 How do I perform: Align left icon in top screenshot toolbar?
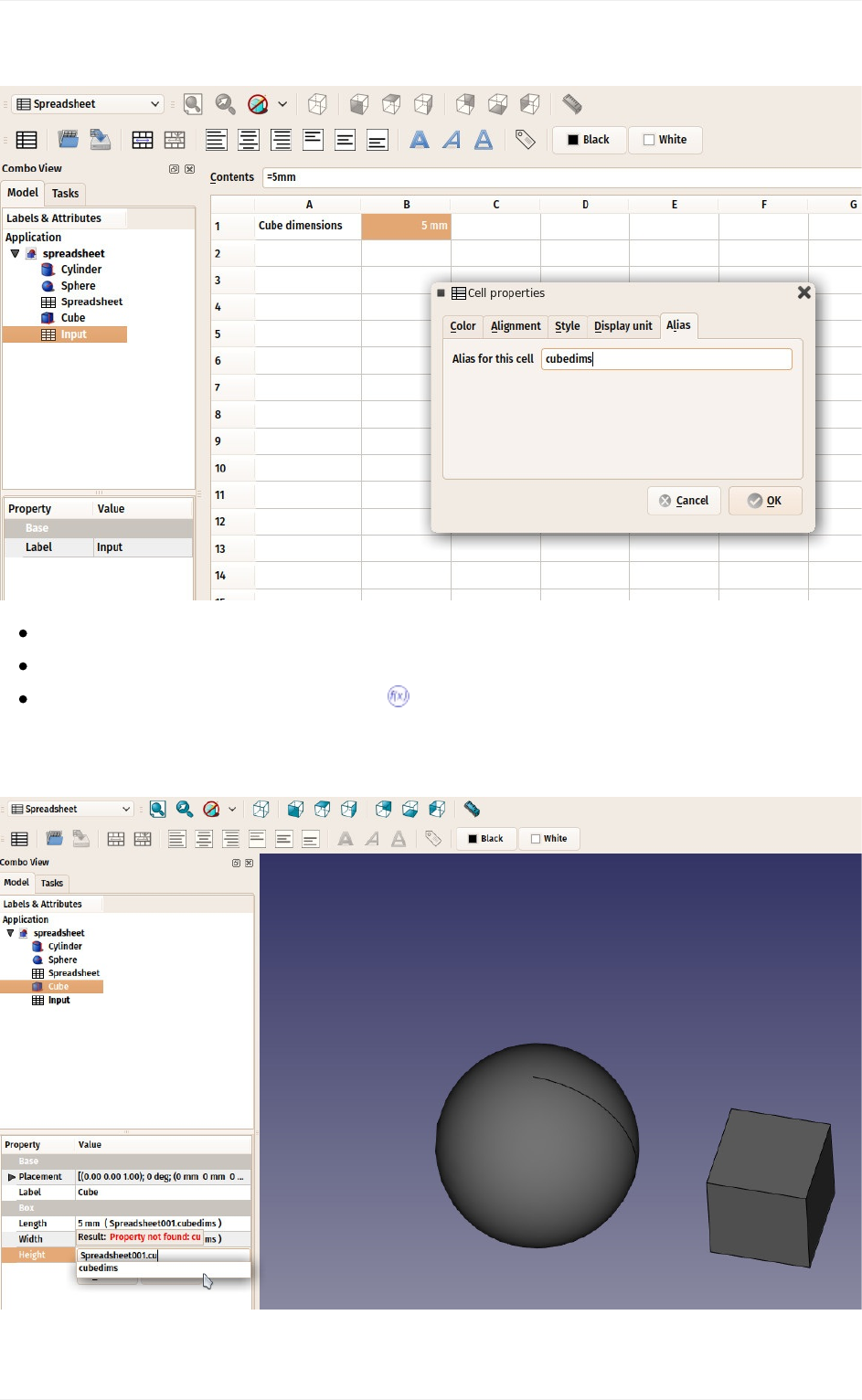coord(217,140)
